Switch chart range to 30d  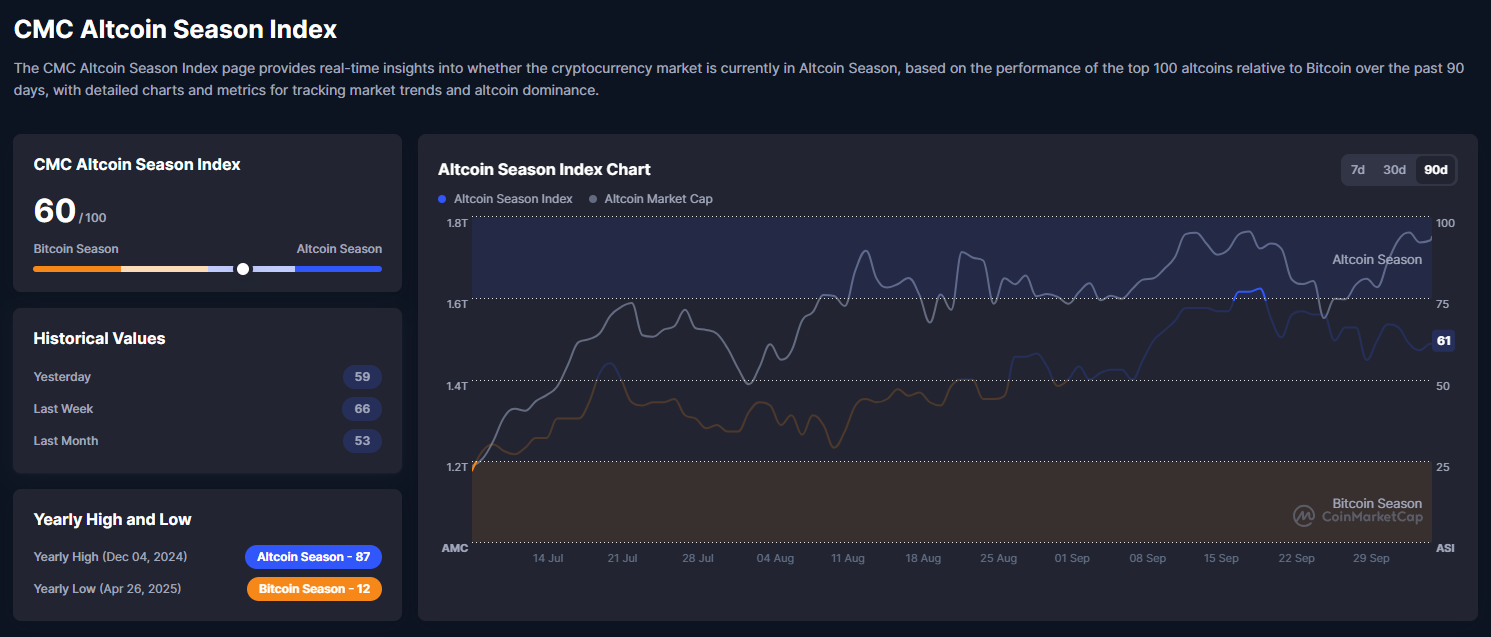click(1394, 170)
